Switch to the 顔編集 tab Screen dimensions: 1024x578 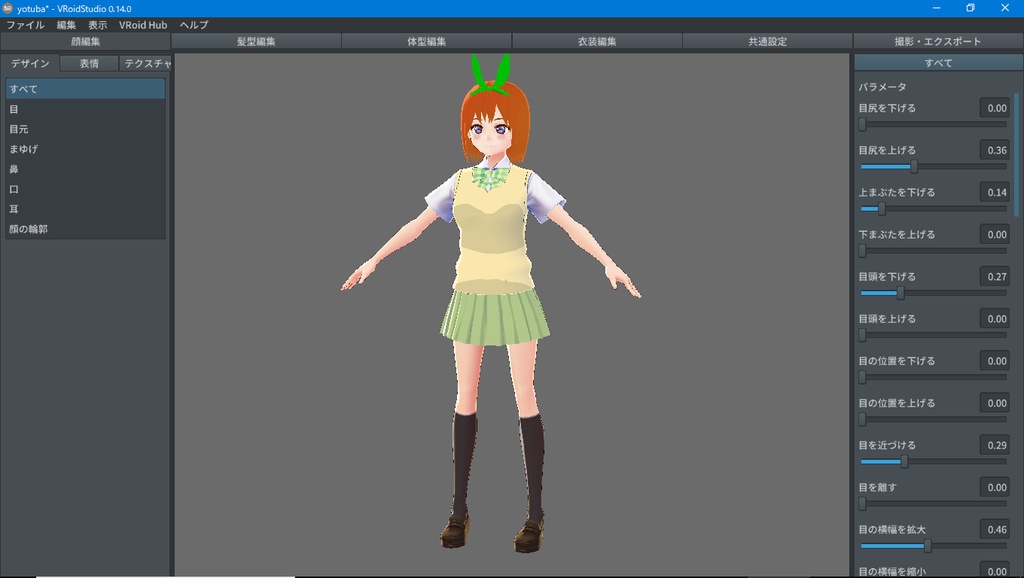(86, 41)
